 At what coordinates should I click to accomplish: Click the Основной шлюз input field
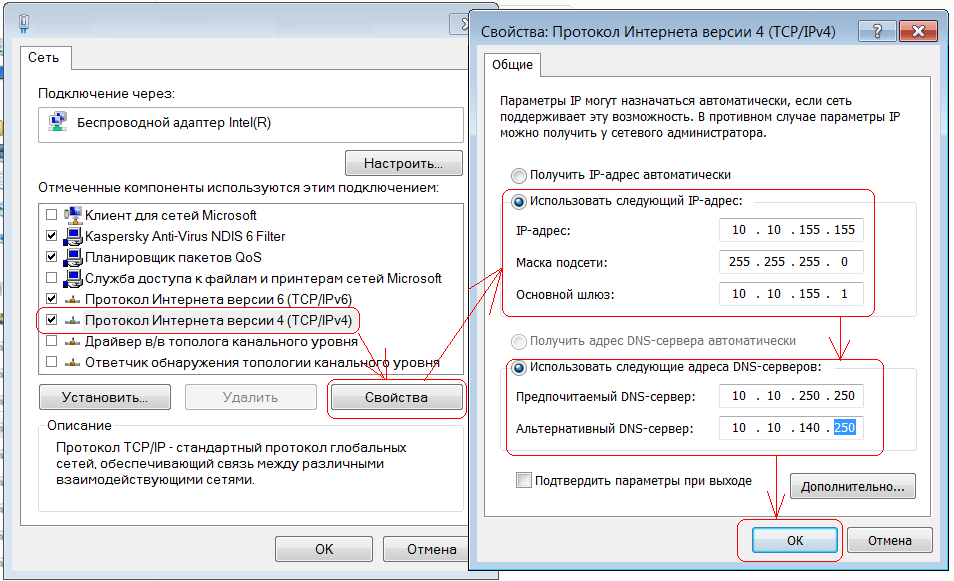coord(791,294)
